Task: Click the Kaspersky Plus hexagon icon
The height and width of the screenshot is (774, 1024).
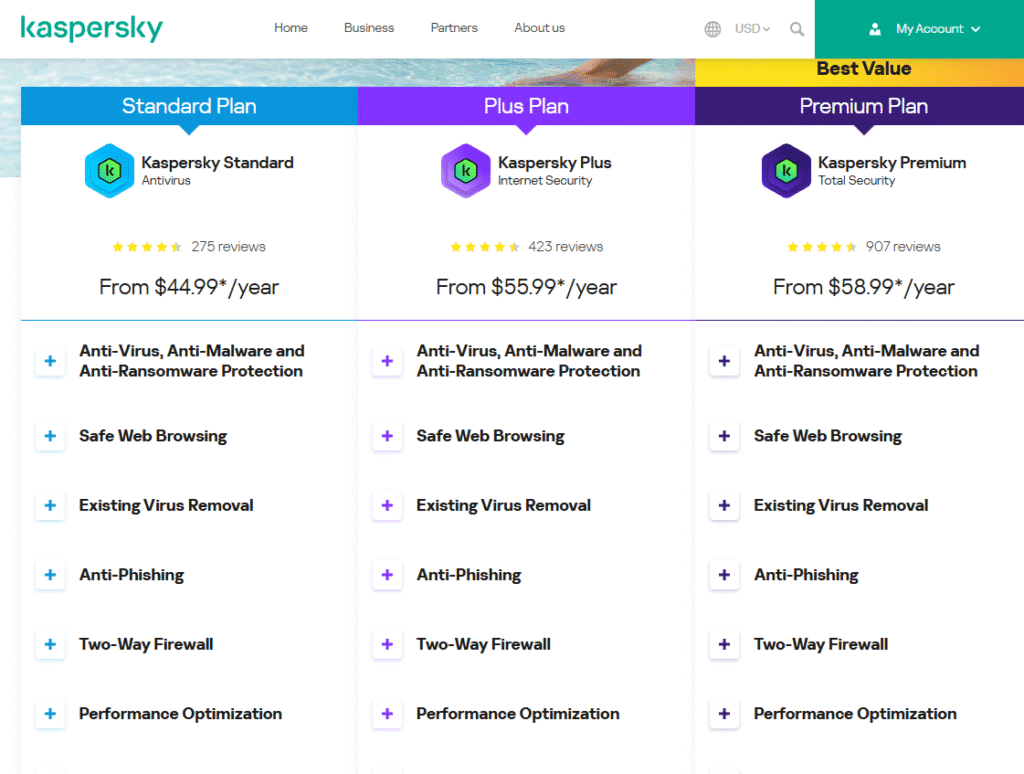Action: pos(466,170)
